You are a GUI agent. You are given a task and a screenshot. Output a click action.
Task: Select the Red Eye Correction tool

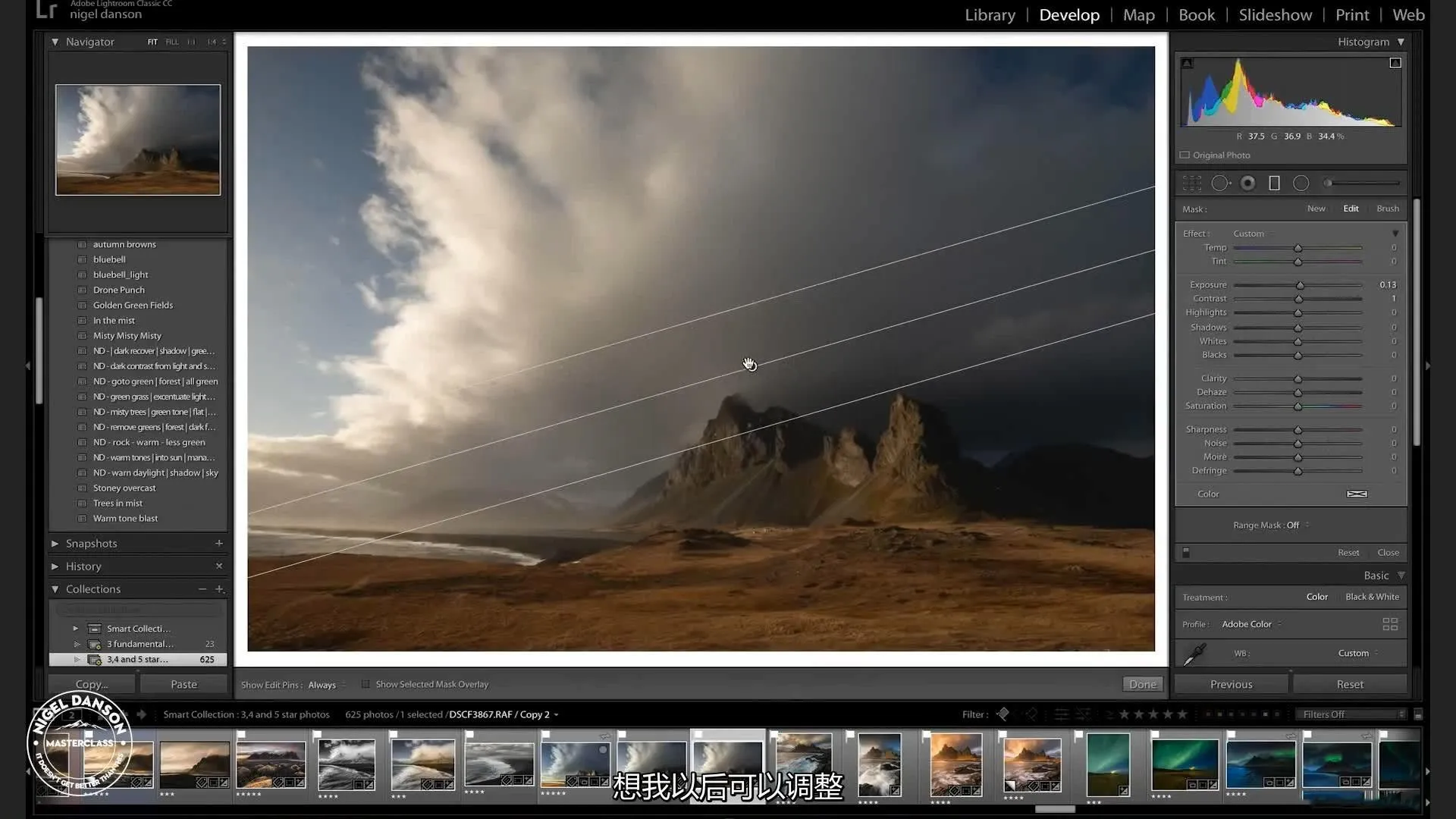1247,183
